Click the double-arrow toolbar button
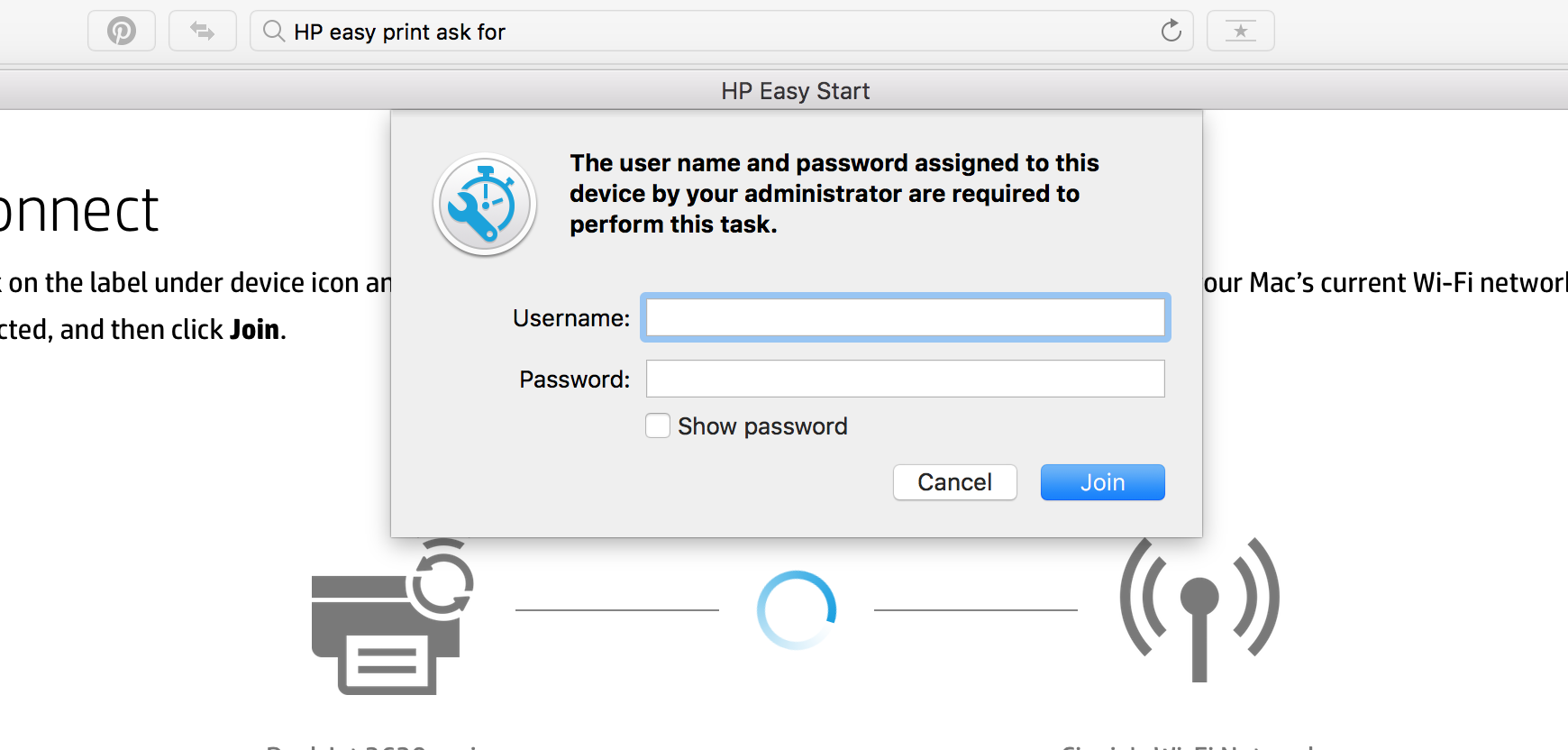This screenshot has width=1568, height=750. (x=203, y=32)
